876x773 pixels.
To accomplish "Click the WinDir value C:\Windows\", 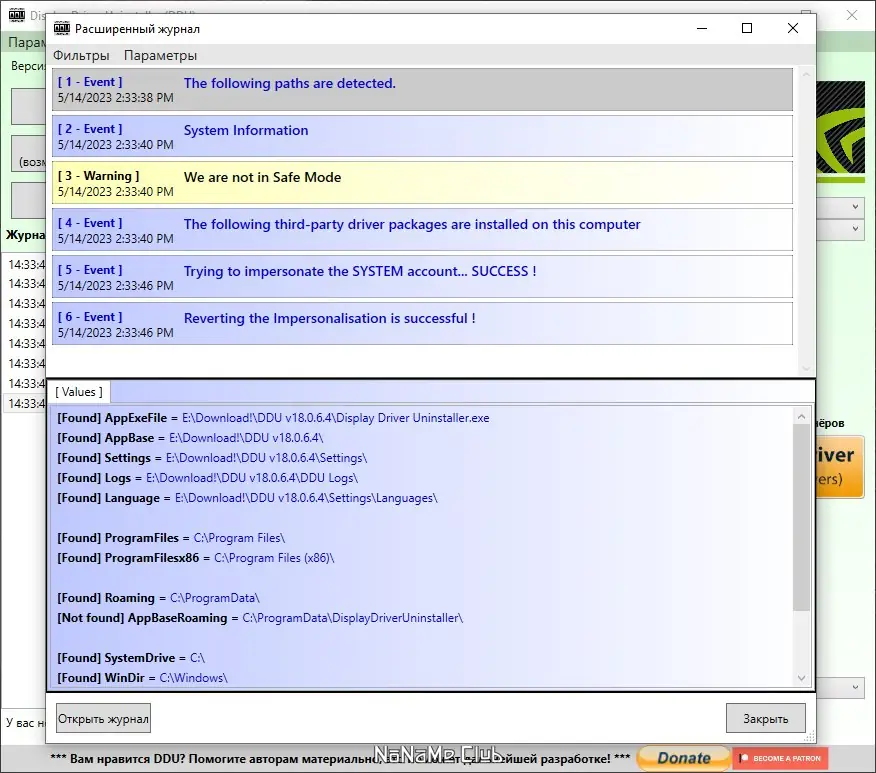I will pos(193,678).
